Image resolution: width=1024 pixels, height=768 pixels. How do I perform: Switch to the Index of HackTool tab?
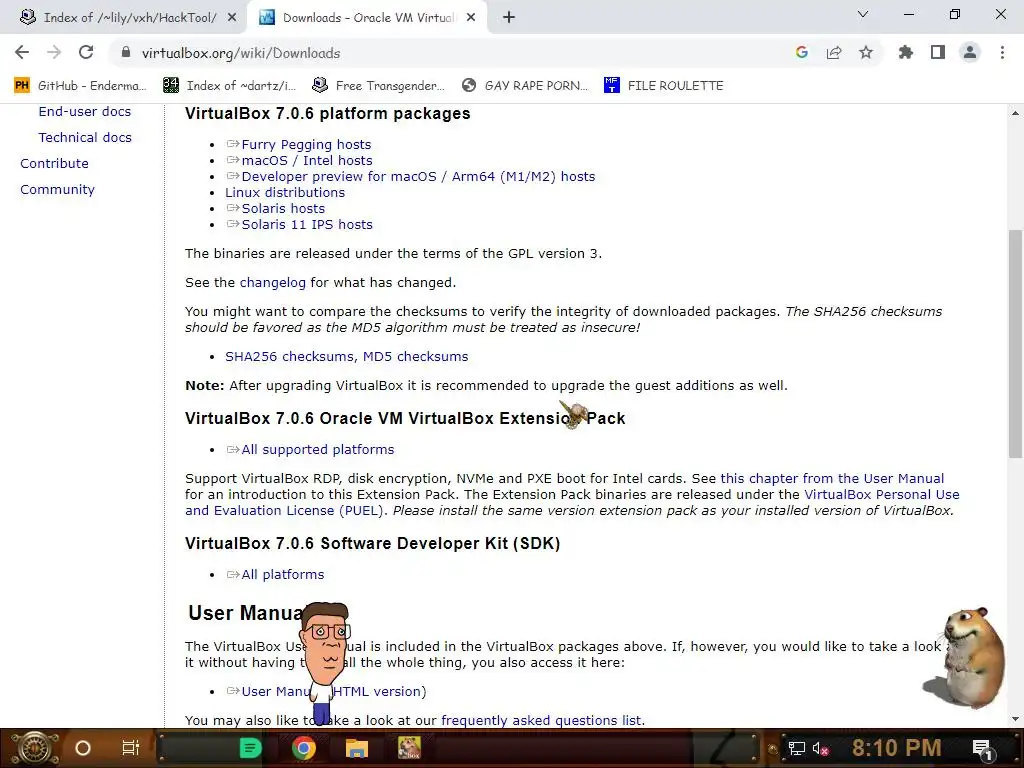click(124, 18)
